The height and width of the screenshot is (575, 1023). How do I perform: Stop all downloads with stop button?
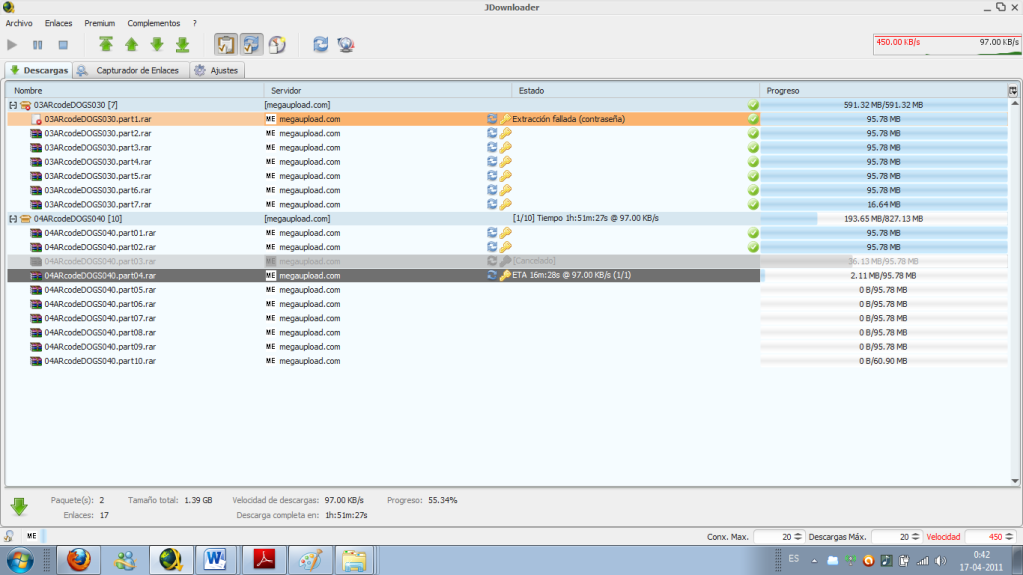tap(63, 45)
